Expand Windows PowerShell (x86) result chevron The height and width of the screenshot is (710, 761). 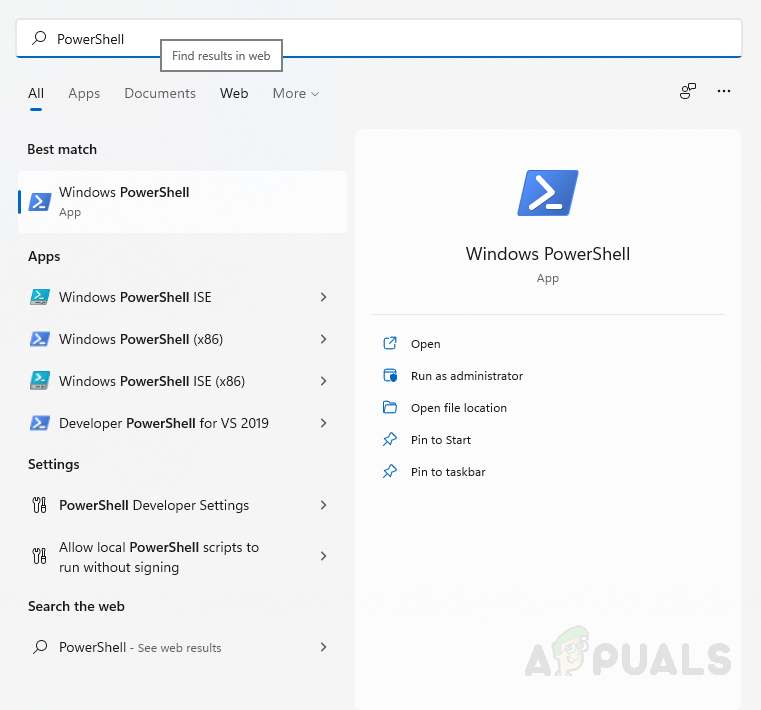[324, 339]
